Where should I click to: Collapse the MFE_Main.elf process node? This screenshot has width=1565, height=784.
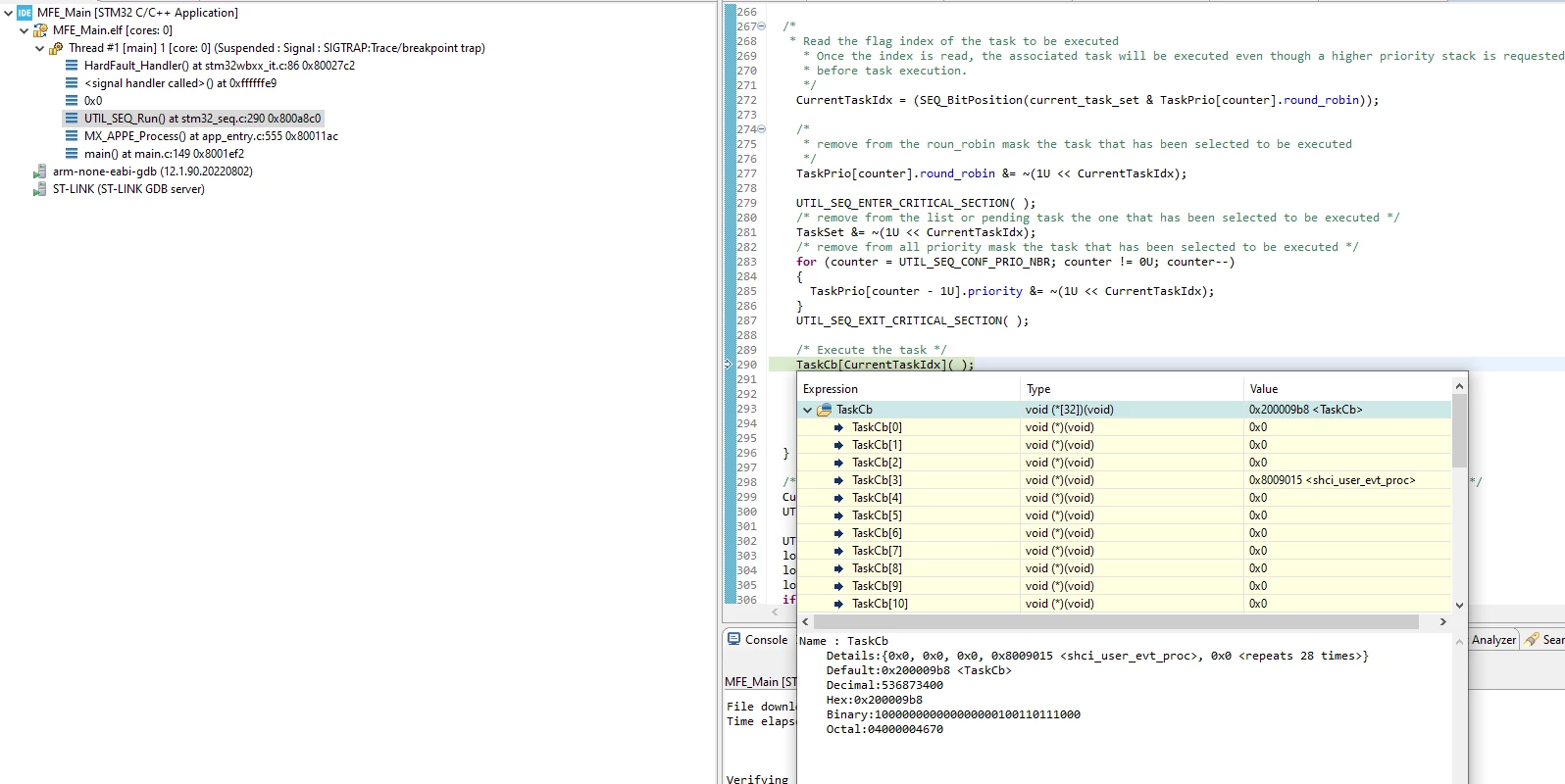tap(24, 30)
